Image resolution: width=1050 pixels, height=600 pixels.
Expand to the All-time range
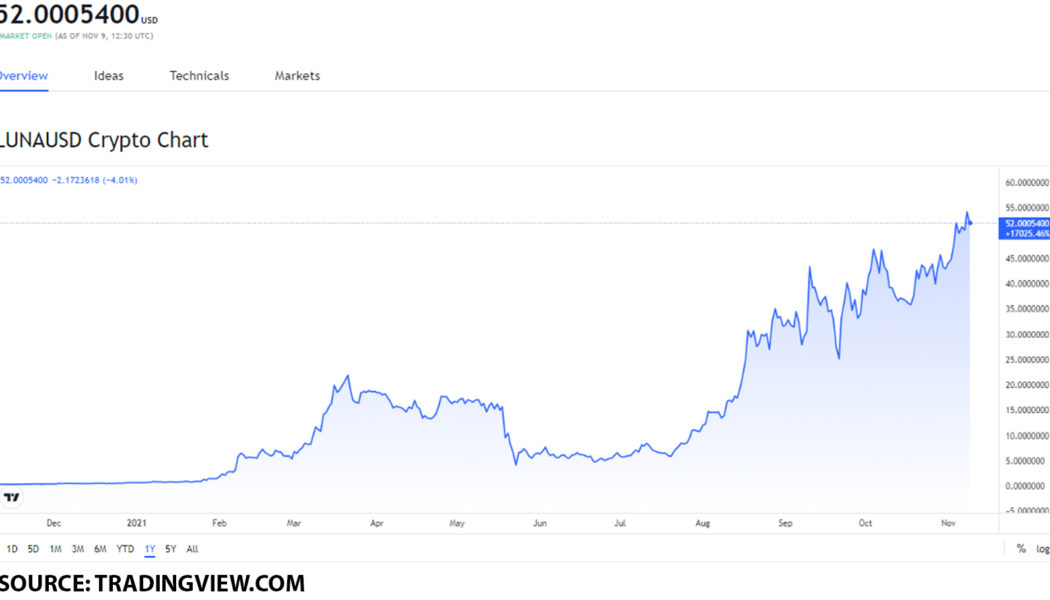click(192, 549)
